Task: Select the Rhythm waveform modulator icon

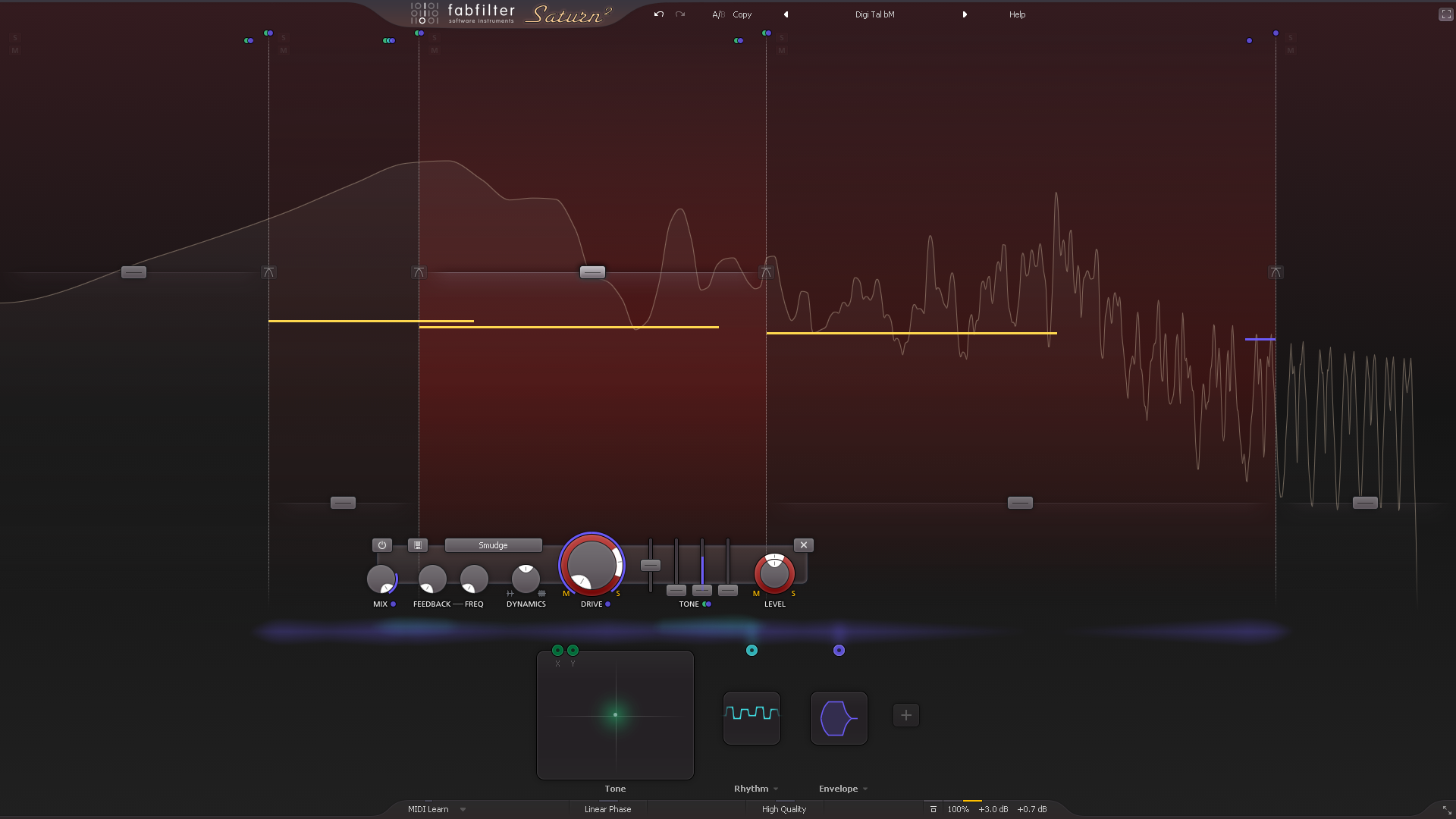Action: 751,717
